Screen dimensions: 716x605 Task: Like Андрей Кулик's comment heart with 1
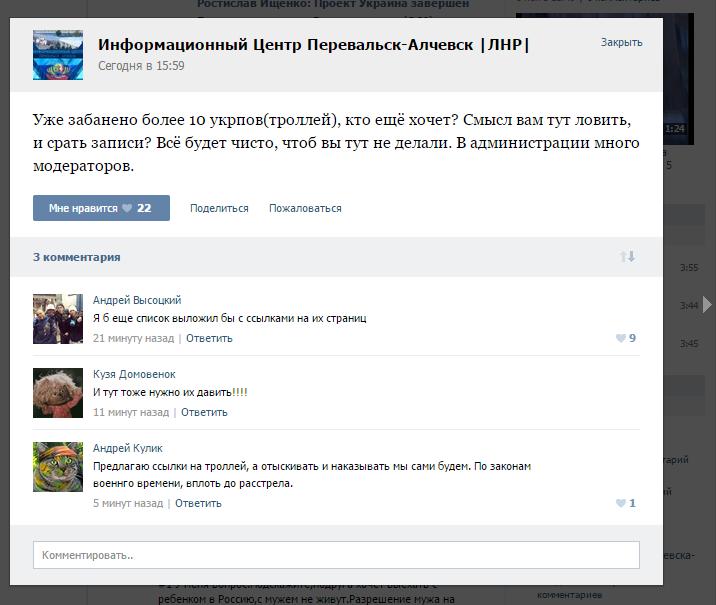[x=626, y=503]
